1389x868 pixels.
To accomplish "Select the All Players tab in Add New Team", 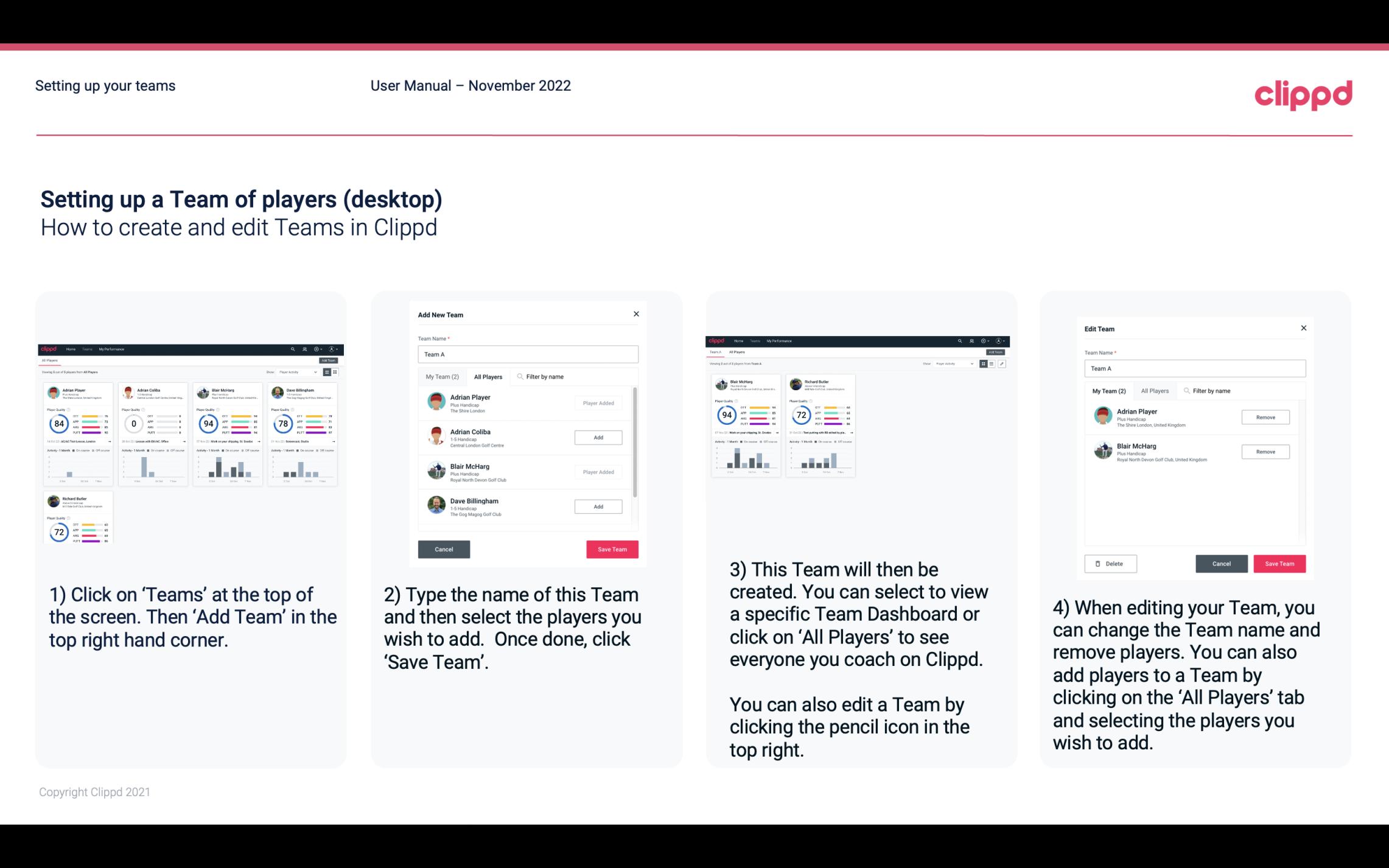I will click(488, 377).
